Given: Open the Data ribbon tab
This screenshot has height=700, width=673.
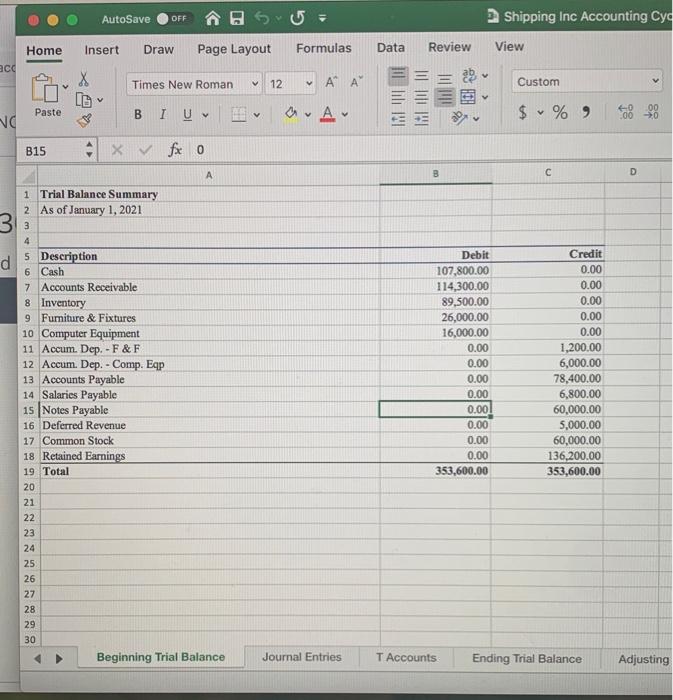Looking at the screenshot, I should pyautogui.click(x=391, y=47).
